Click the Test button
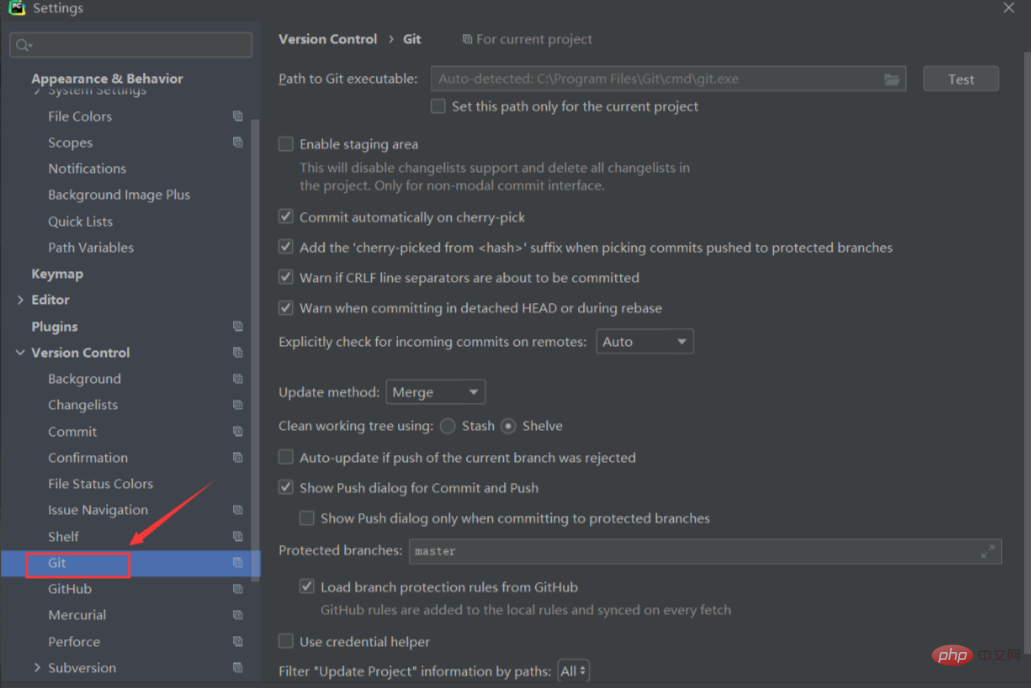This screenshot has height=688, width=1031. [x=960, y=79]
